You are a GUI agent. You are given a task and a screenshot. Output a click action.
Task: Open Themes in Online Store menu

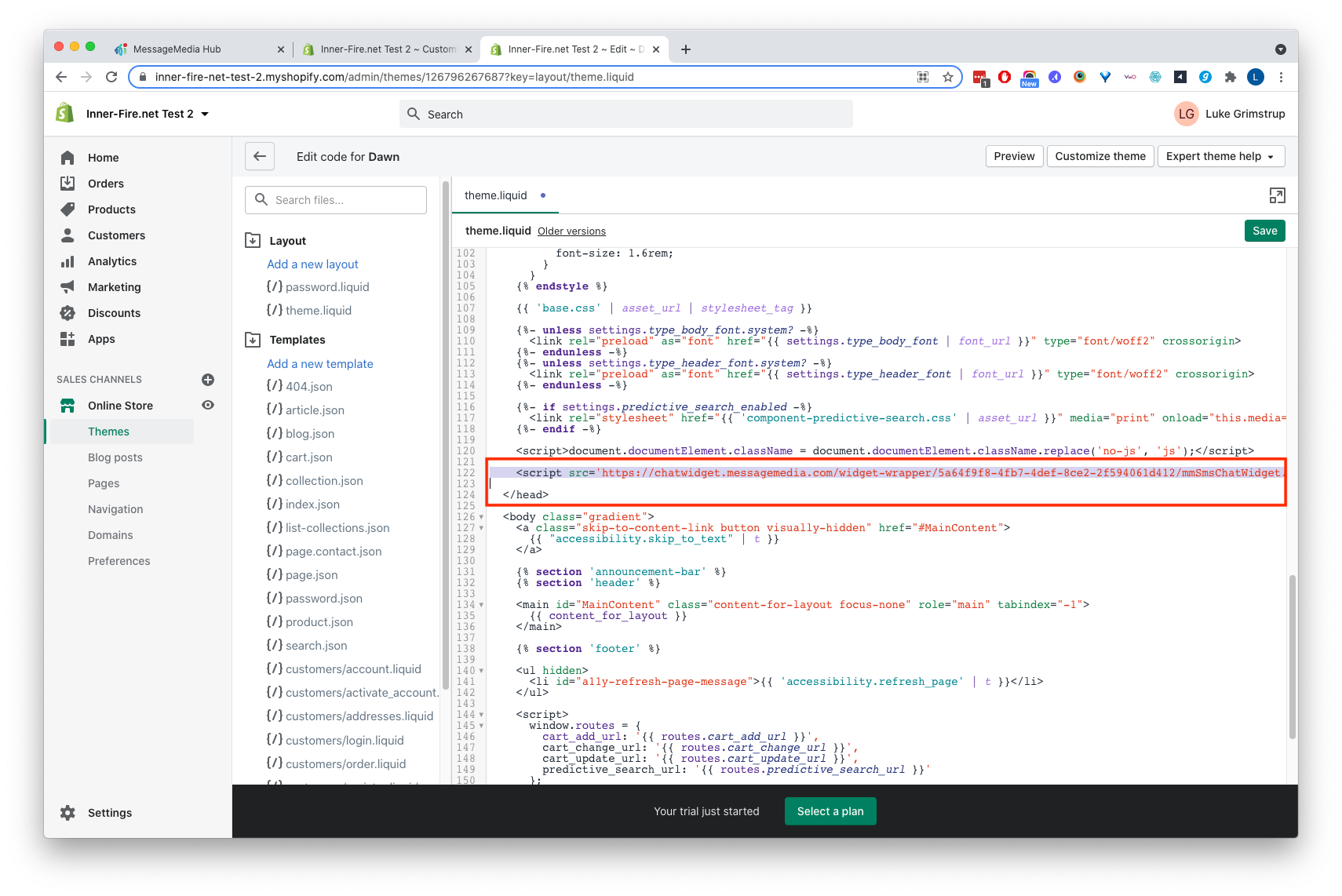pos(108,432)
